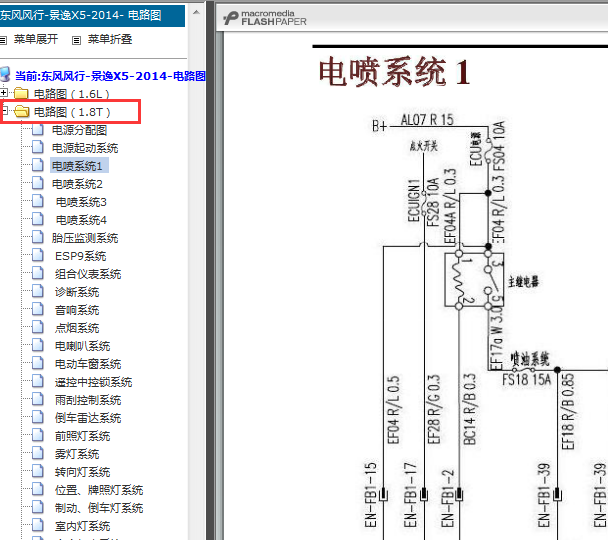Screen dimensions: 608x540
Task: Click the document icon beside 音响系统
Action: (x=38, y=309)
